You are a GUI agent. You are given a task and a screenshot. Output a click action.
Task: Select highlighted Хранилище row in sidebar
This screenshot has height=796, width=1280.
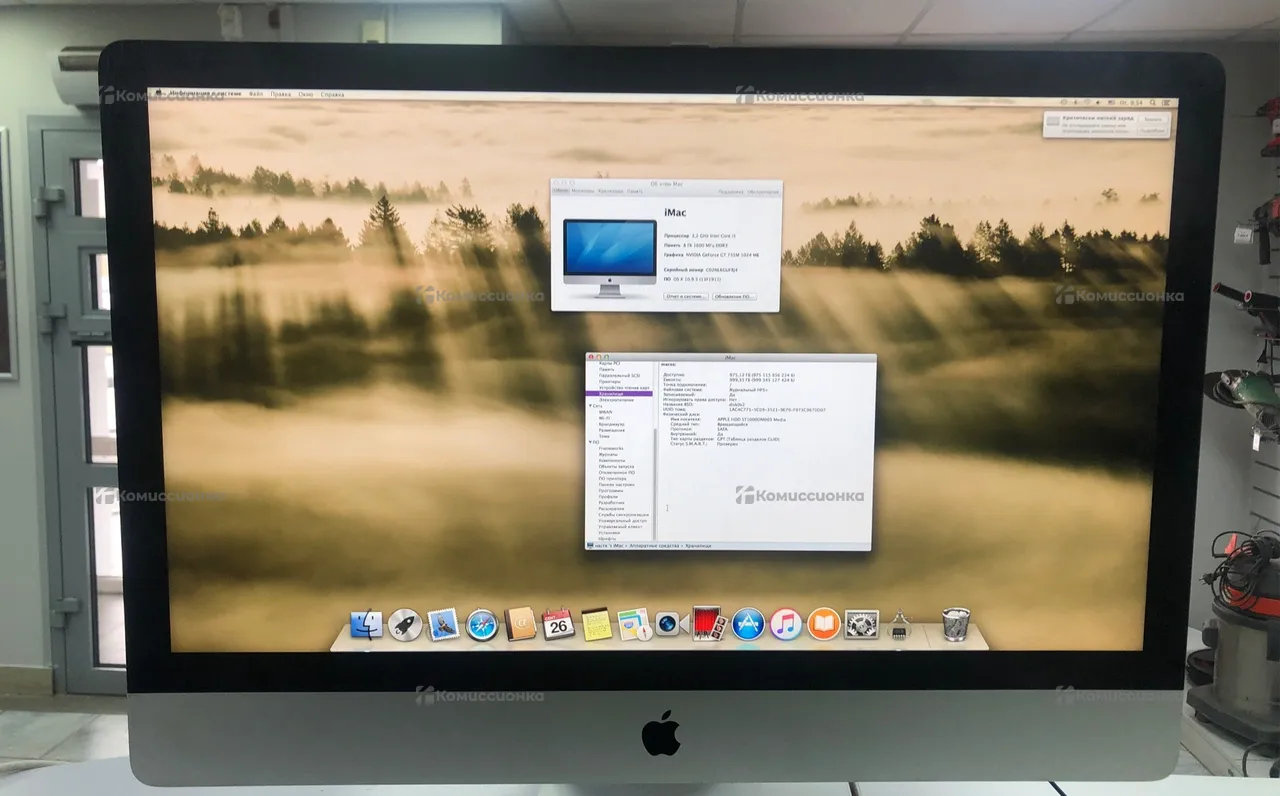pos(619,394)
